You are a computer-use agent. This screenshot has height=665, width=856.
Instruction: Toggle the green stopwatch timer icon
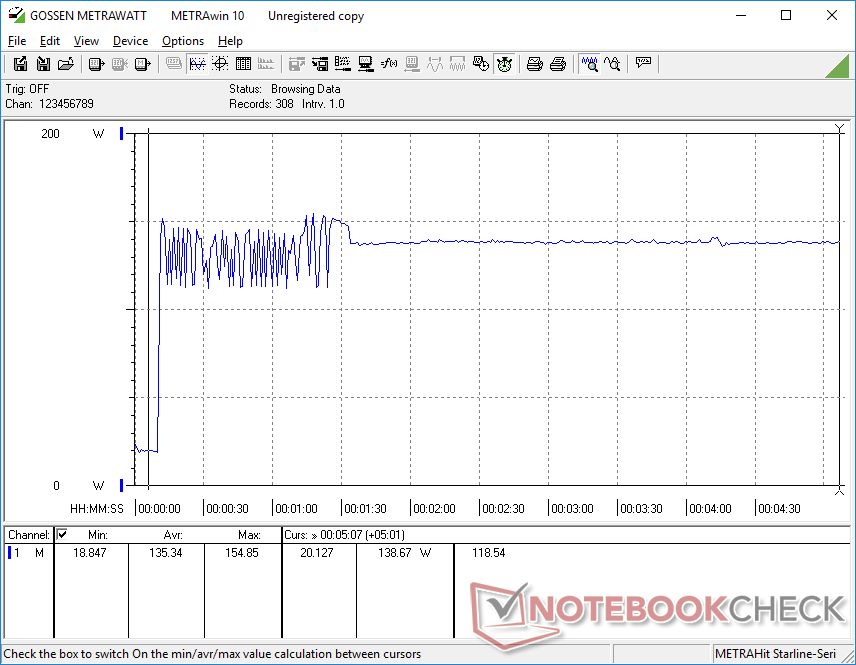[504, 64]
